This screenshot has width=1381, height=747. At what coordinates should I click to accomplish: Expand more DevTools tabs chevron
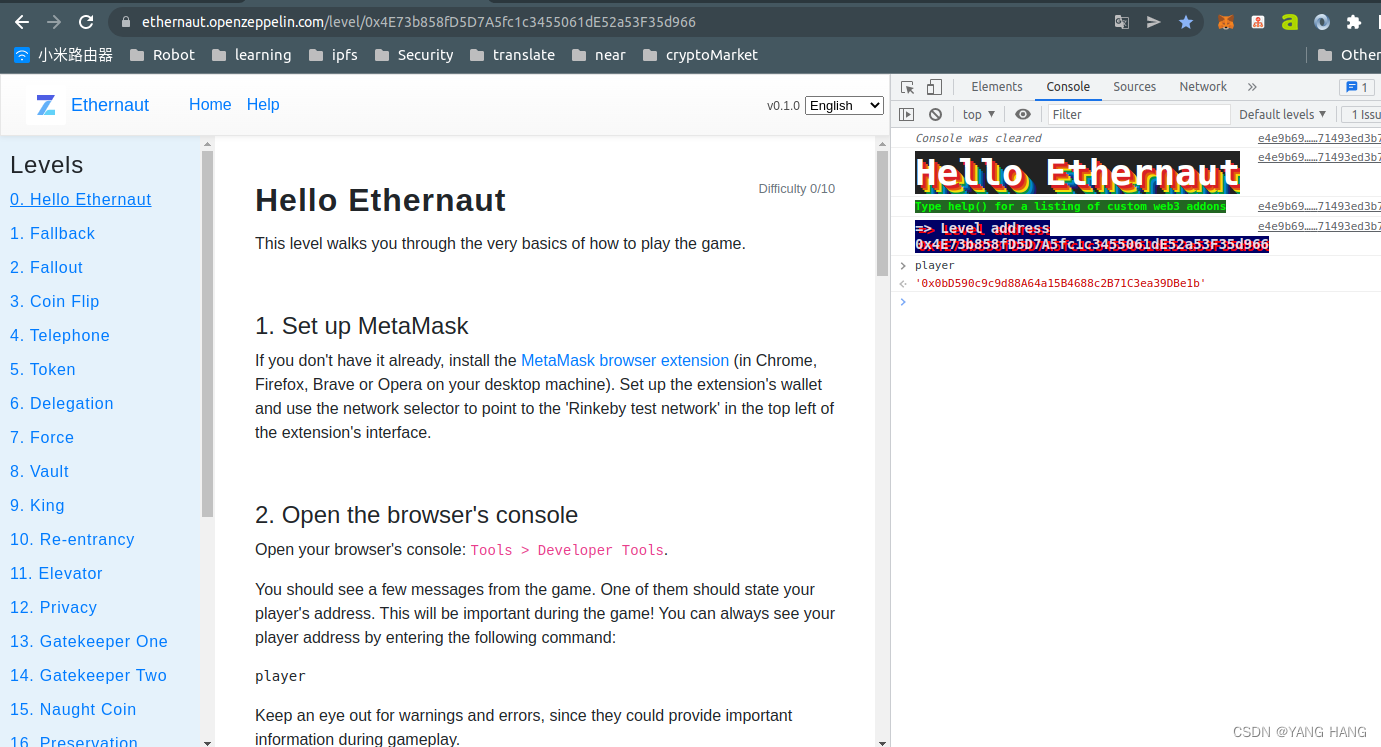click(1252, 87)
